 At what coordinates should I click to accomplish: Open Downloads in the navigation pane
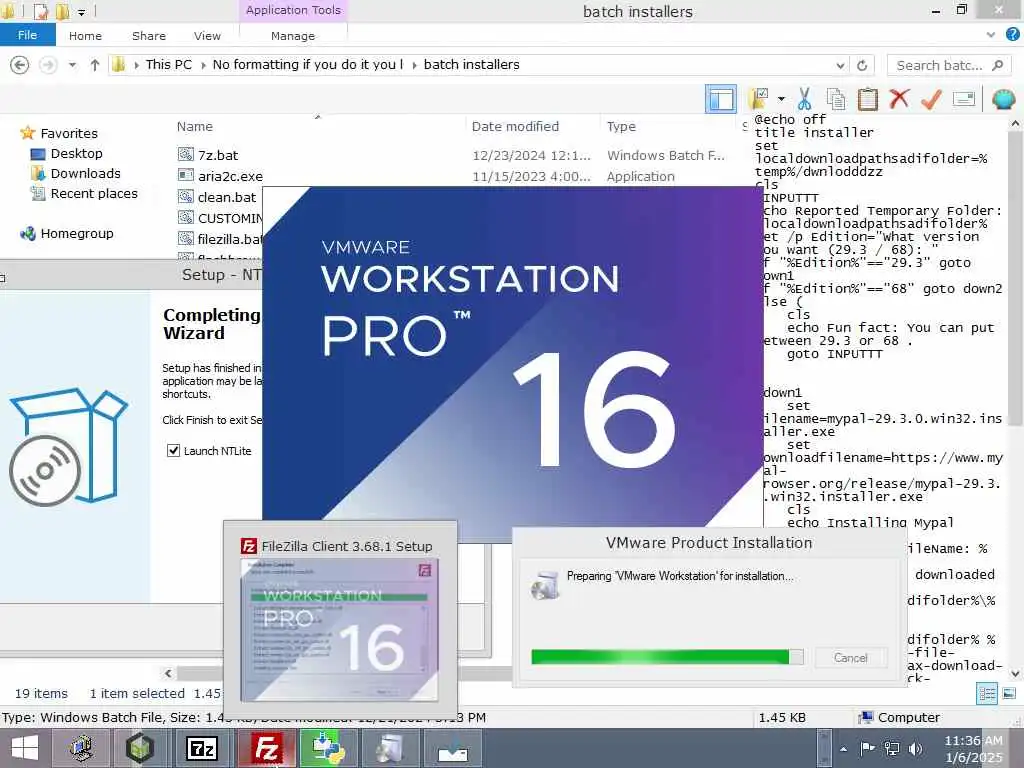click(x=86, y=174)
